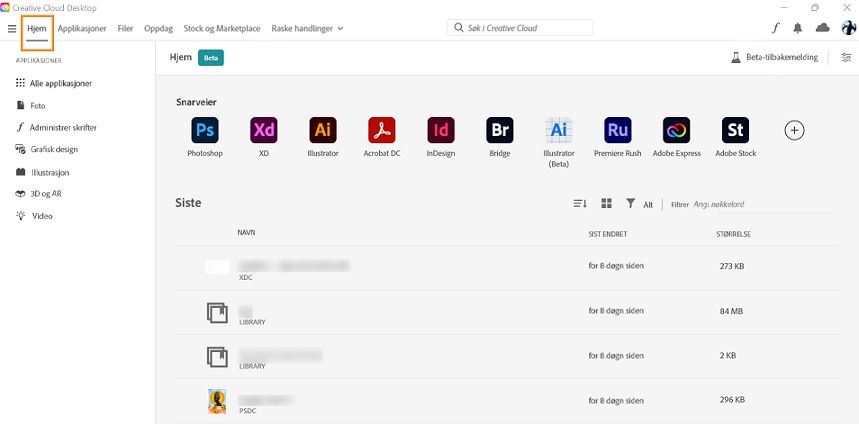Open the Applikasjoner tab
This screenshot has width=859, height=424.
pos(82,28)
